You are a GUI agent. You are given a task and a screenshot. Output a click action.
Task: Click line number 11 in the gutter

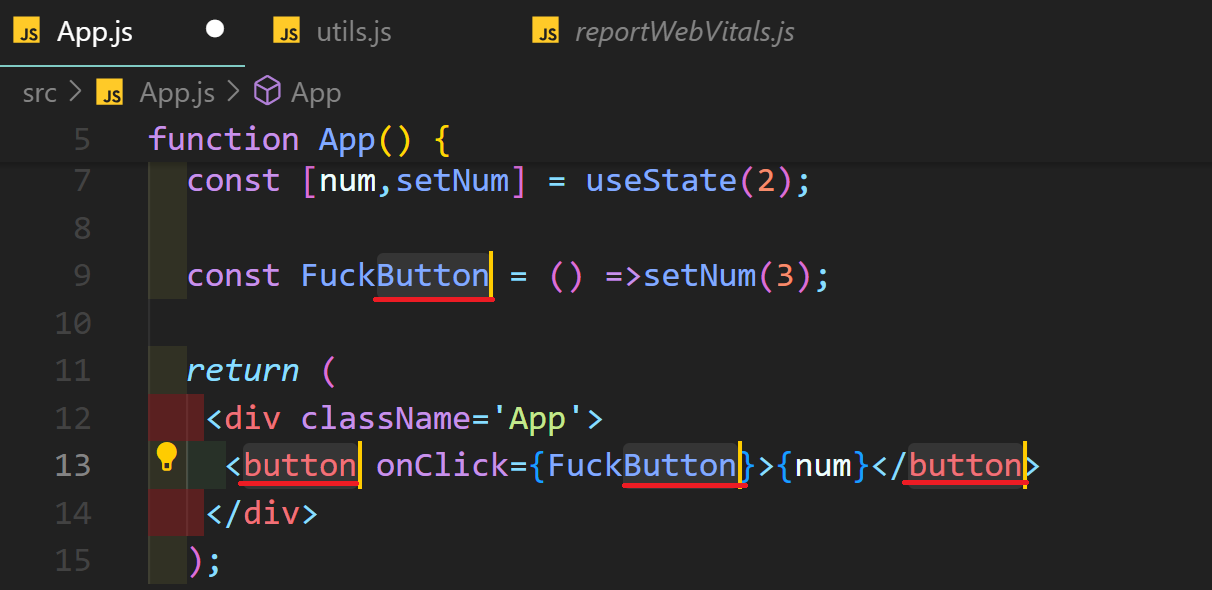tap(73, 371)
